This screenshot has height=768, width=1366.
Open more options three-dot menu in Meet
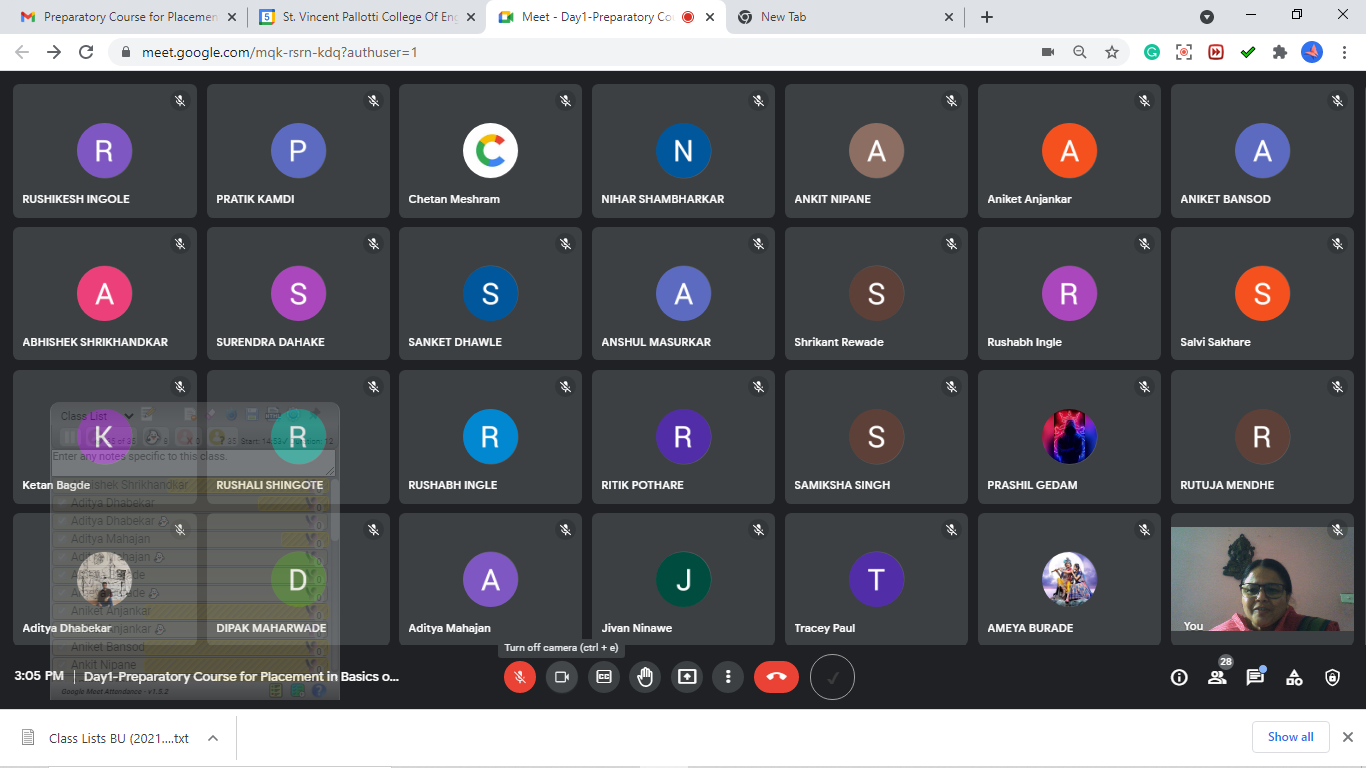(x=728, y=677)
